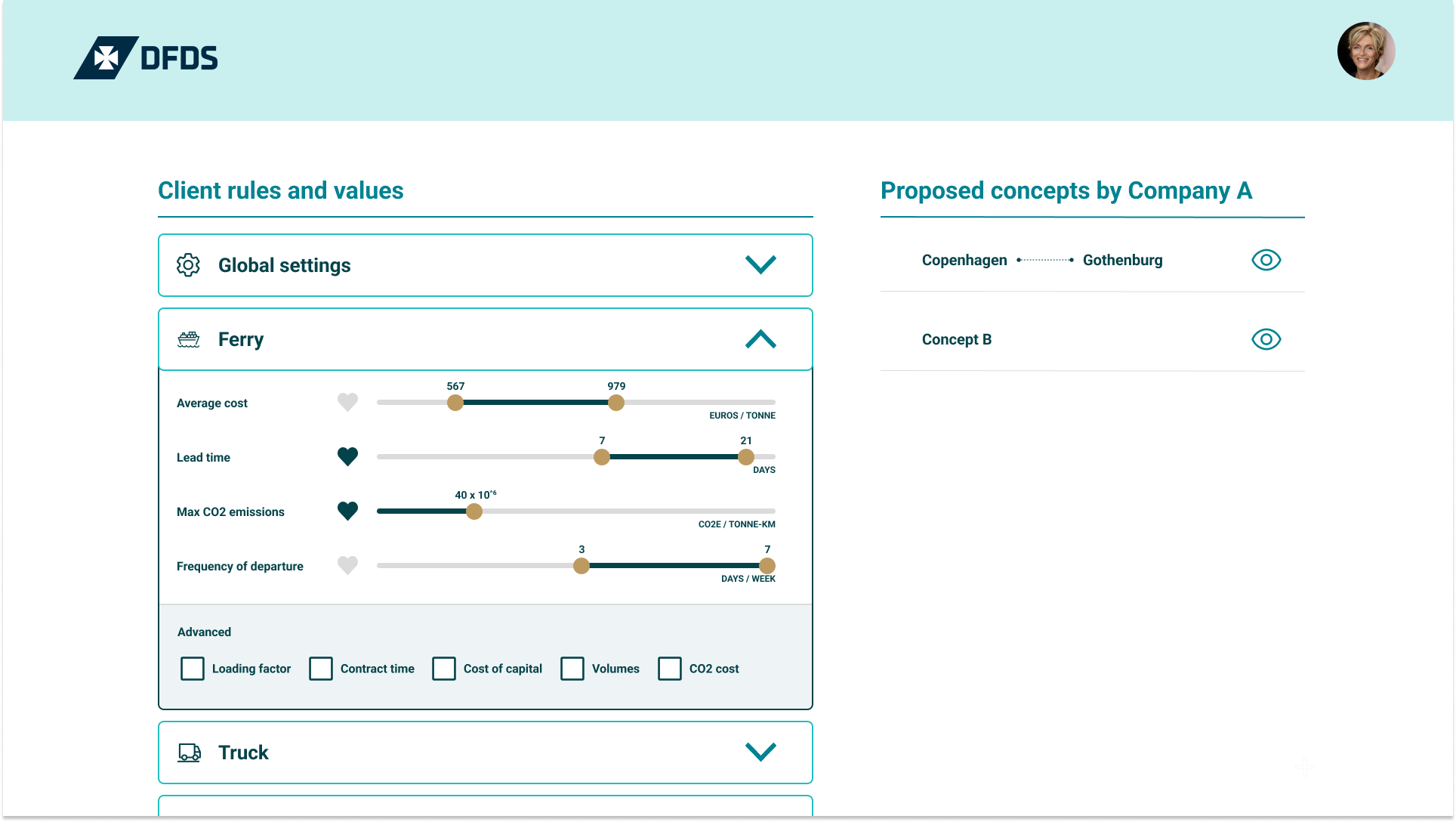
Task: Expand the Truck section chevron
Action: pyautogui.click(x=760, y=752)
